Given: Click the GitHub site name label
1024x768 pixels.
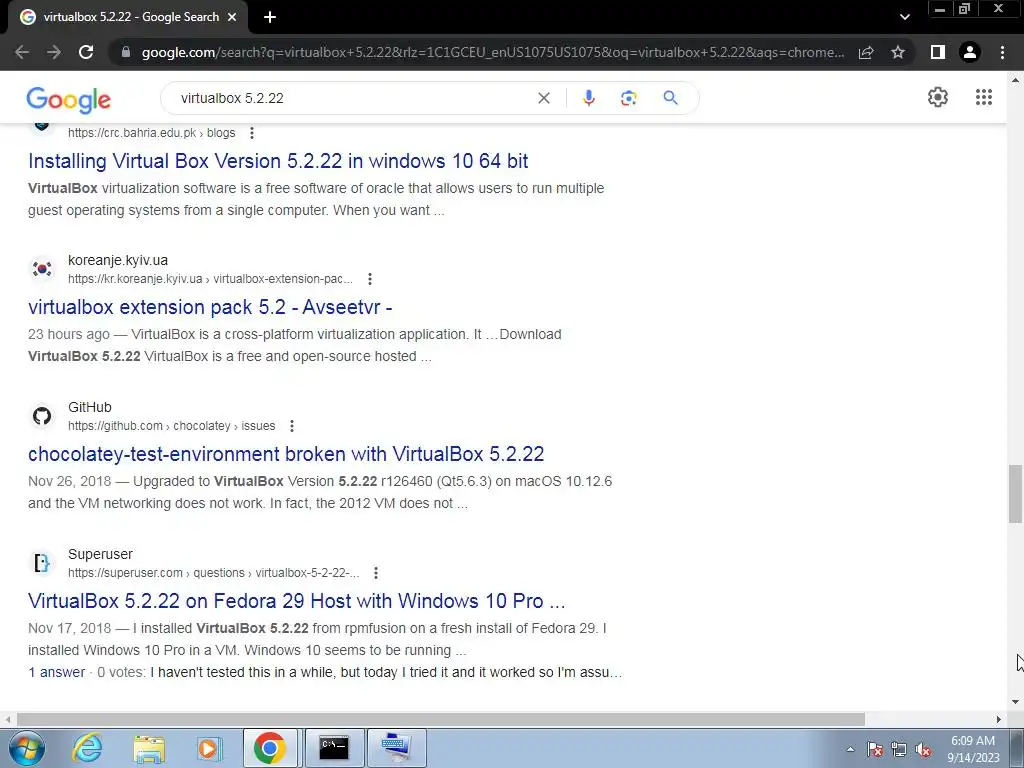Looking at the screenshot, I should coord(89,407).
